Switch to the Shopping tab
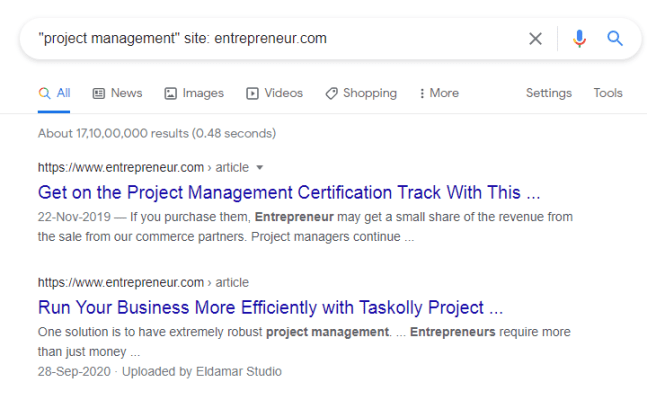647x400 pixels. [361, 93]
